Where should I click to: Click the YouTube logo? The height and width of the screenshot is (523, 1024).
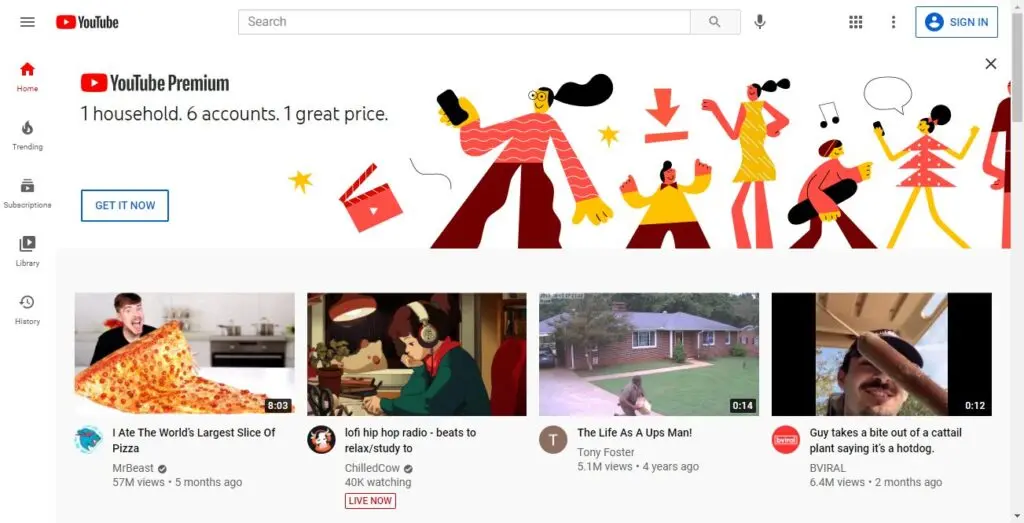click(87, 22)
